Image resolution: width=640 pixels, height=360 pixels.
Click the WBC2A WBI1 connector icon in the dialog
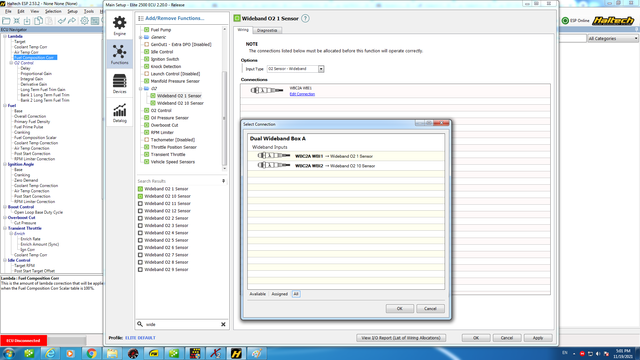point(273,156)
